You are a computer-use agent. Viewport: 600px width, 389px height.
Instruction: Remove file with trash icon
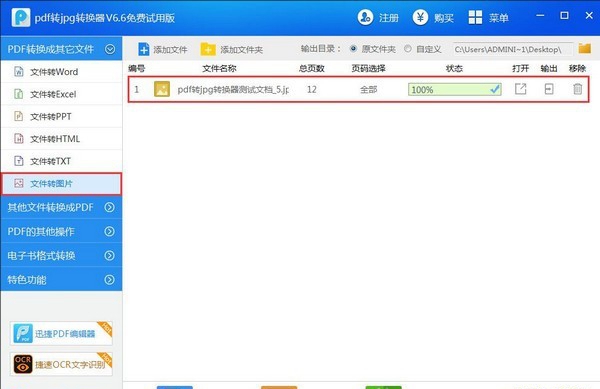577,89
